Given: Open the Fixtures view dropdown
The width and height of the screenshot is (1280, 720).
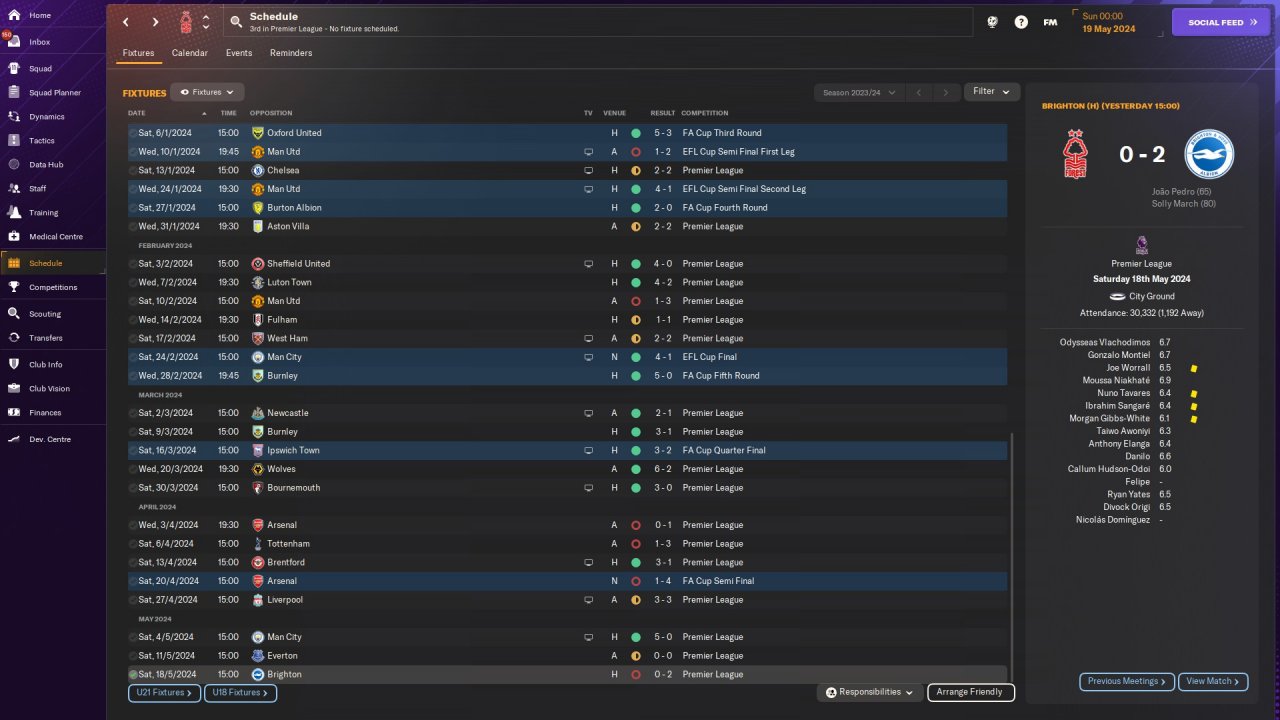Looking at the screenshot, I should click(x=207, y=92).
